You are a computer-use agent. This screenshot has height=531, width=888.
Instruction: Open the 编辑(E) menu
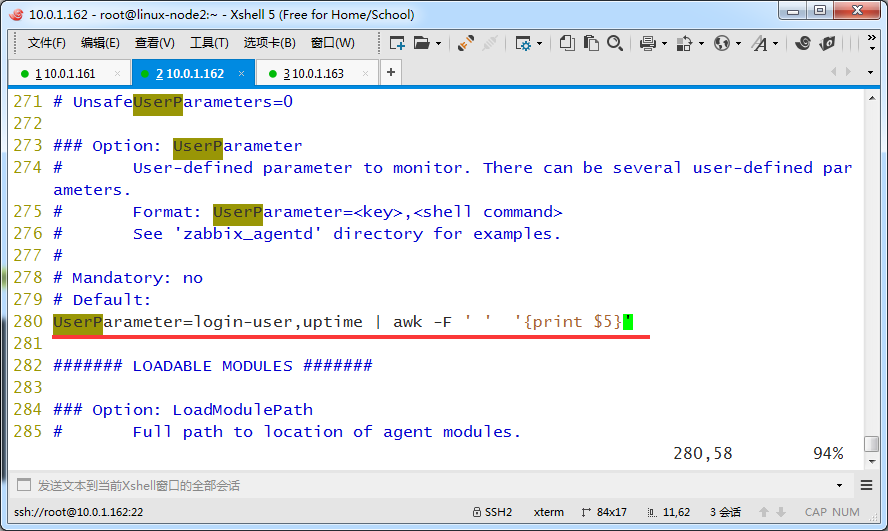[x=100, y=43]
